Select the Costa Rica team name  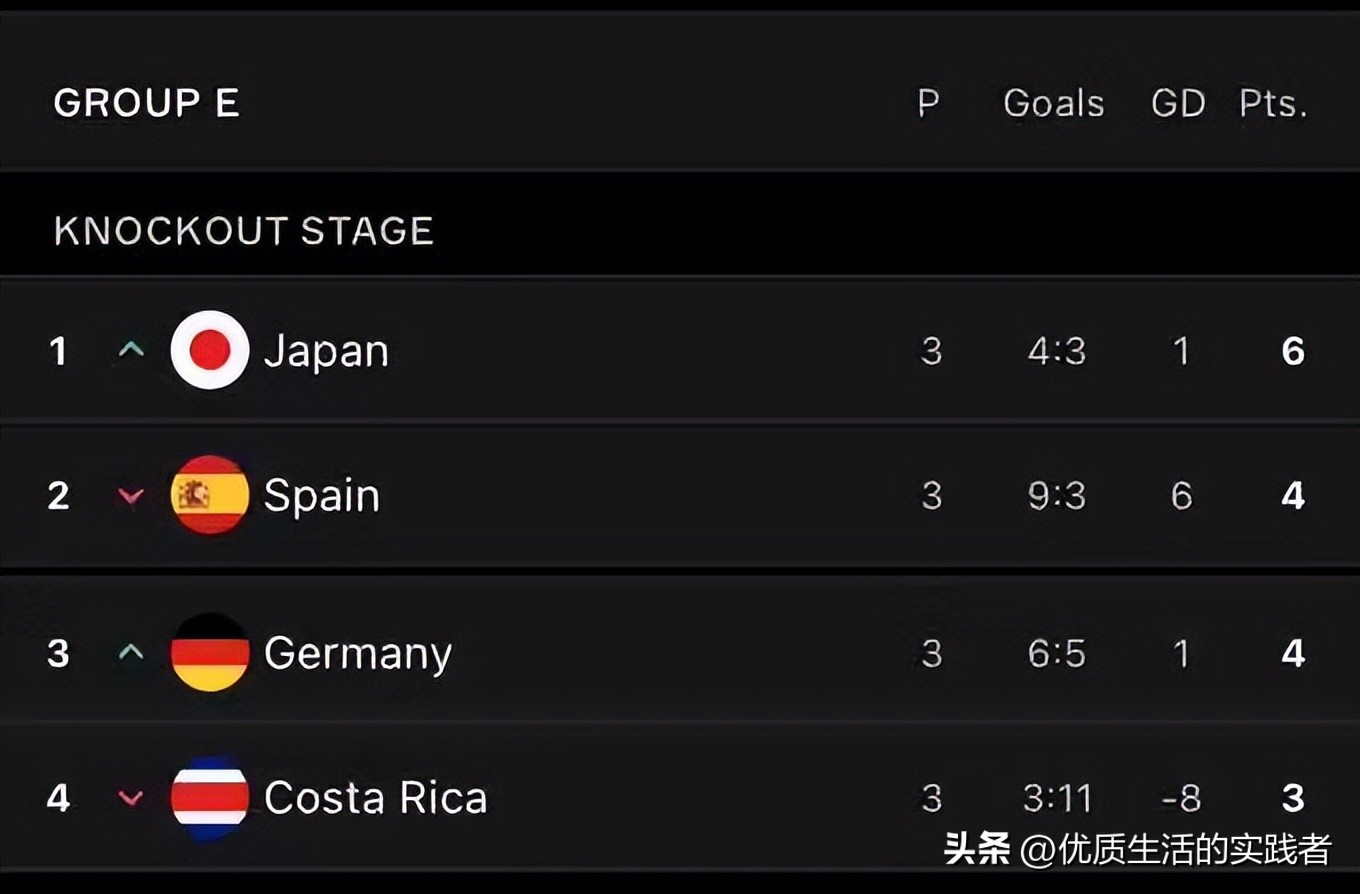(375, 798)
